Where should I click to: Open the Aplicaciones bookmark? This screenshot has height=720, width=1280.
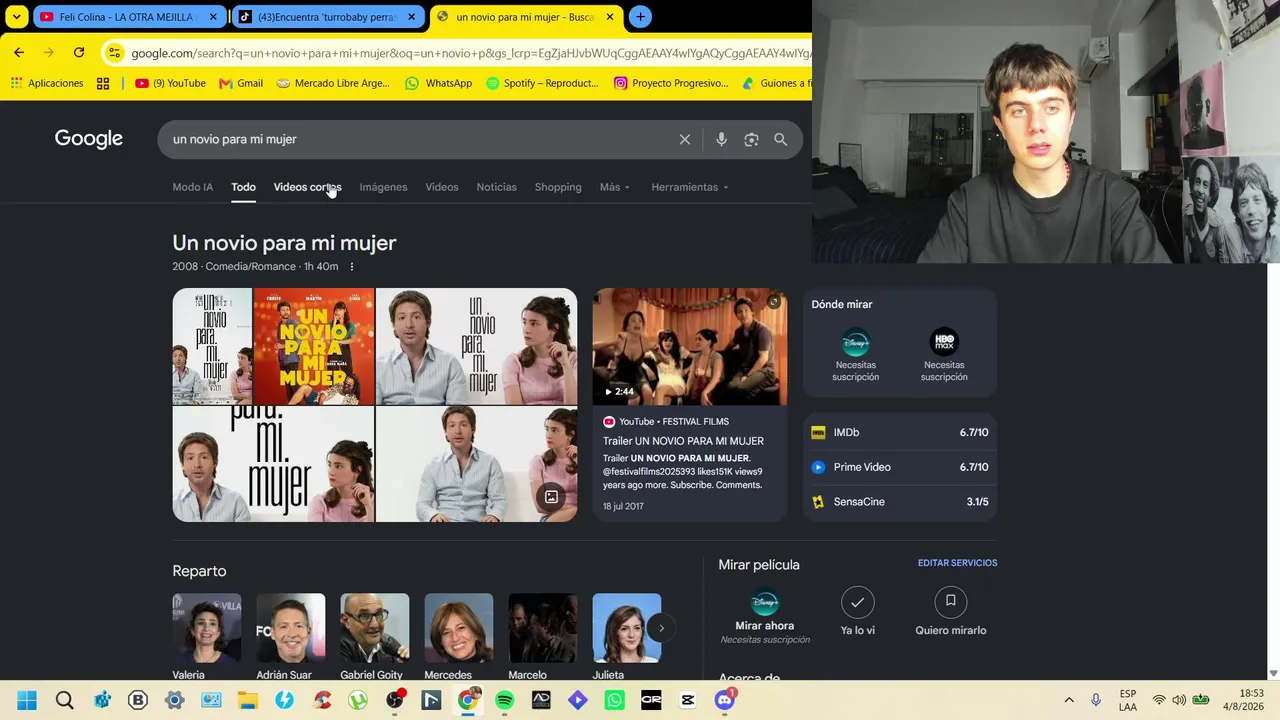coord(46,83)
